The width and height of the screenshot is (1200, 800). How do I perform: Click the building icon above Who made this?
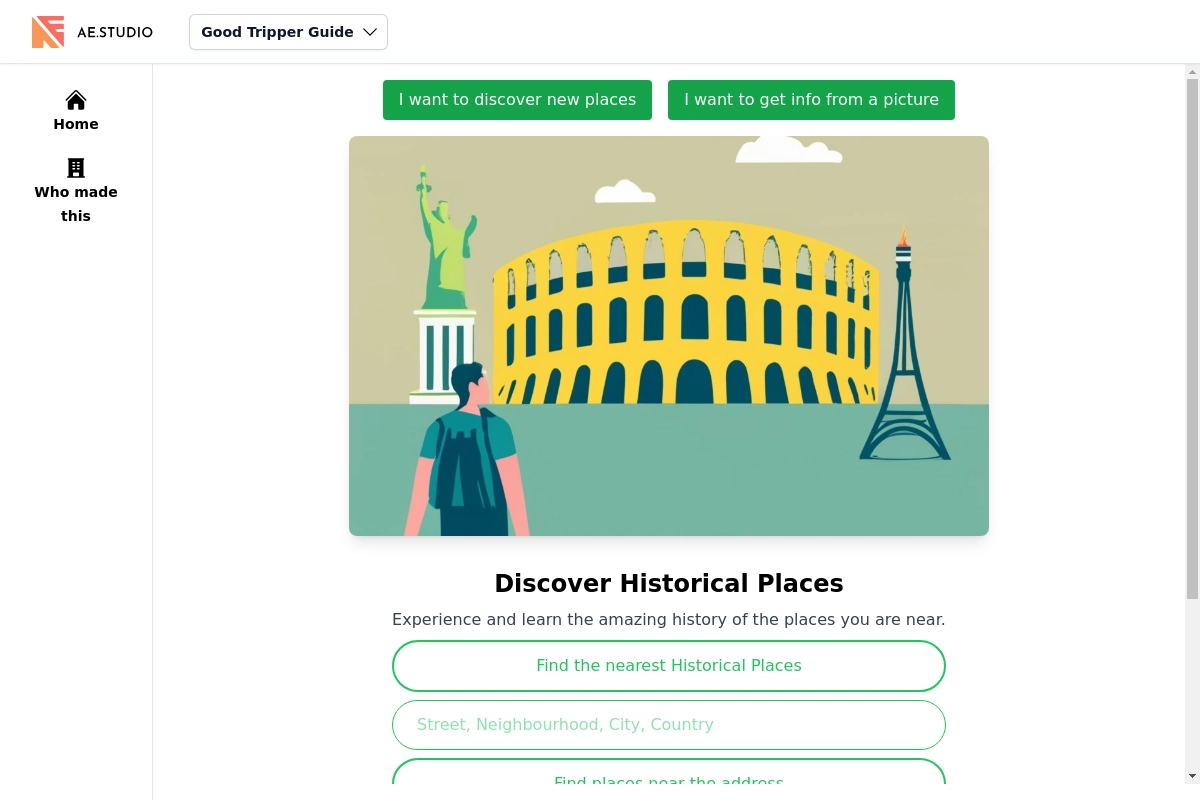pos(76,168)
